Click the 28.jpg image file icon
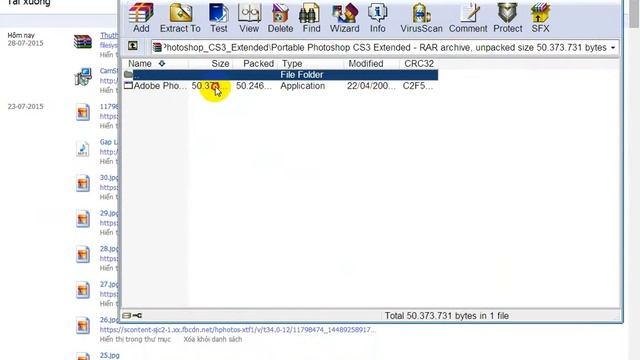Screen dimensions: 640x360 82,254
